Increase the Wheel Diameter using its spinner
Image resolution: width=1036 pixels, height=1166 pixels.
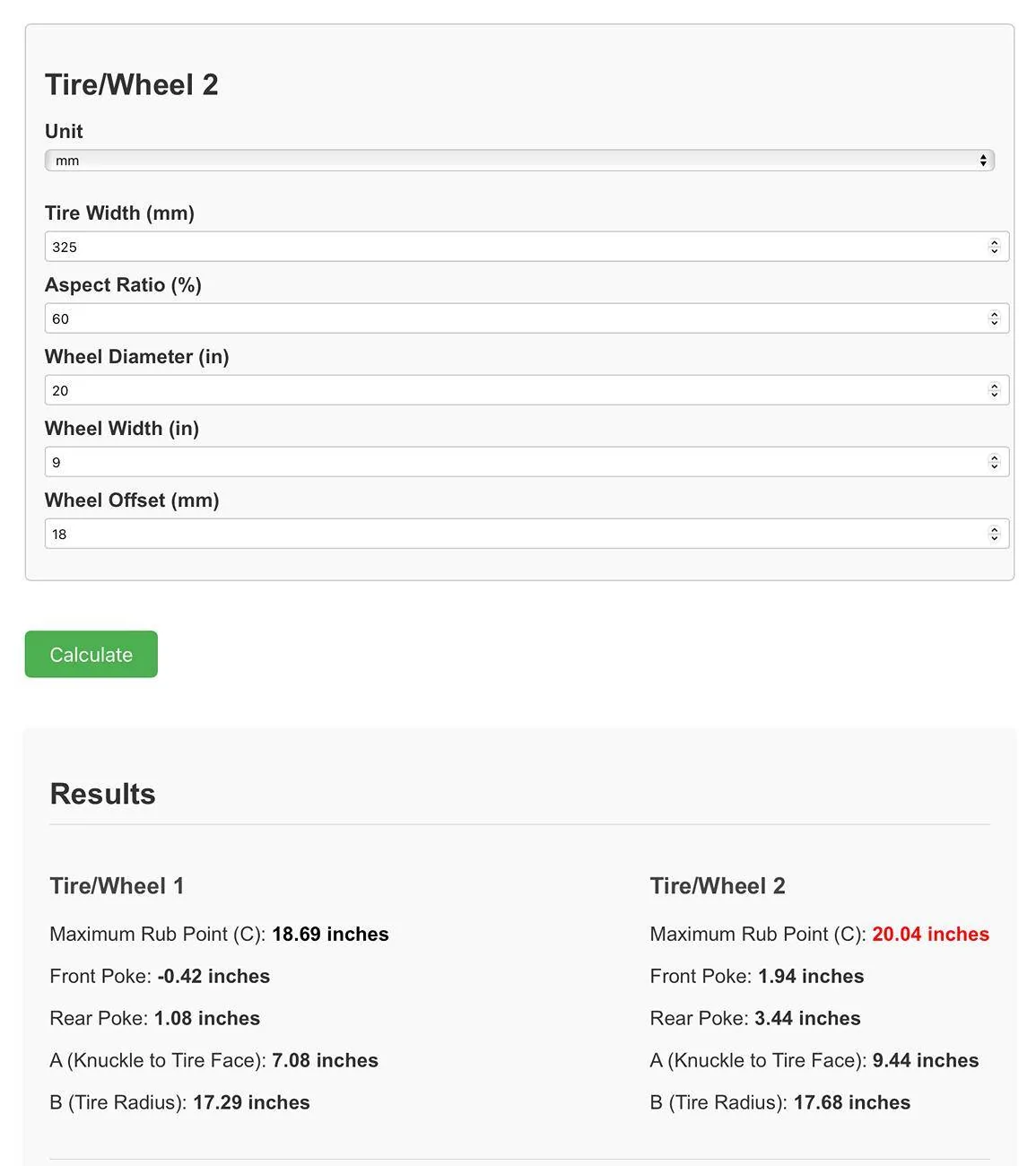(995, 385)
